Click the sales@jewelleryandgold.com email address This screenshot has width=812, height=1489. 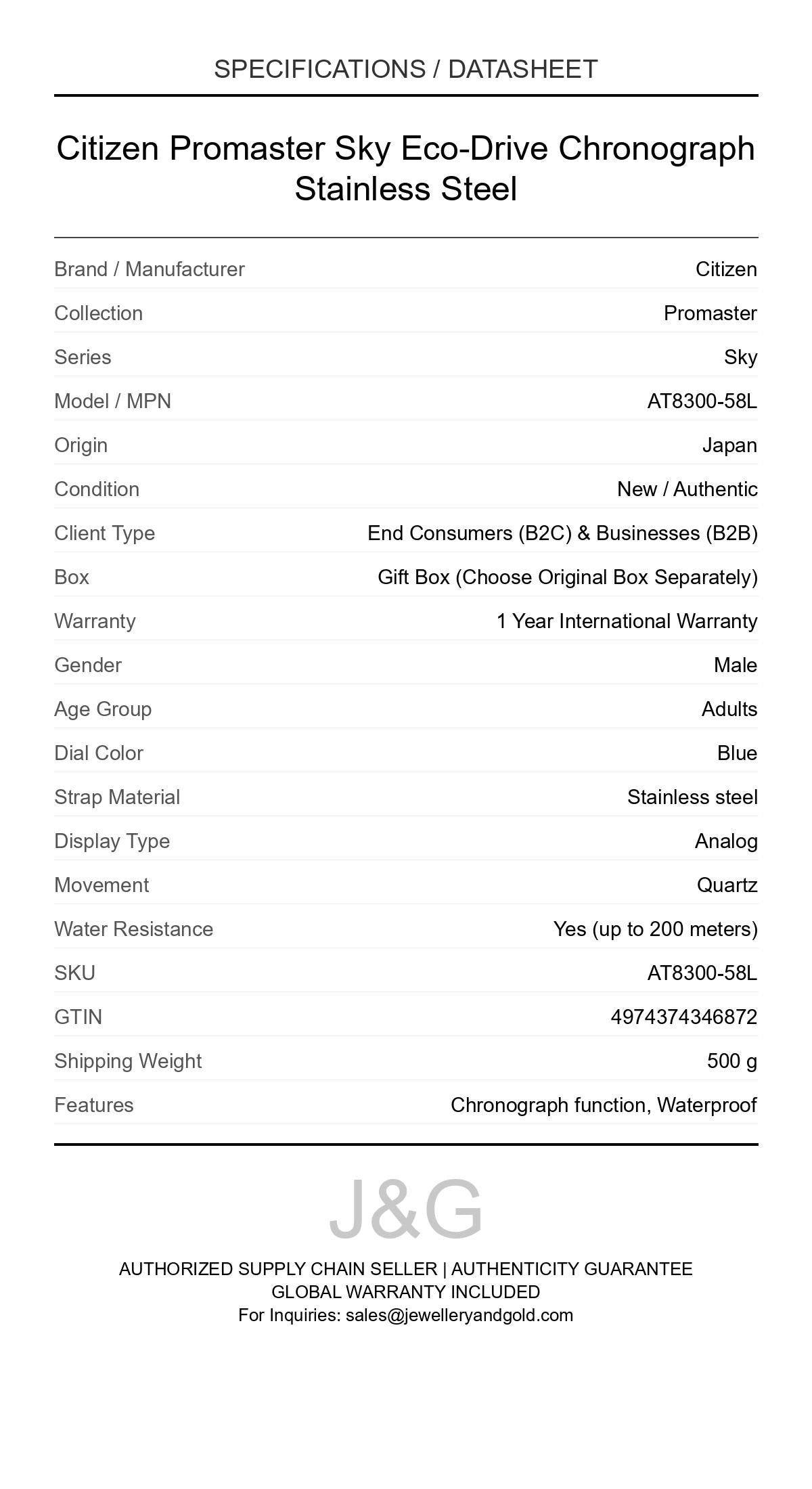click(459, 1315)
